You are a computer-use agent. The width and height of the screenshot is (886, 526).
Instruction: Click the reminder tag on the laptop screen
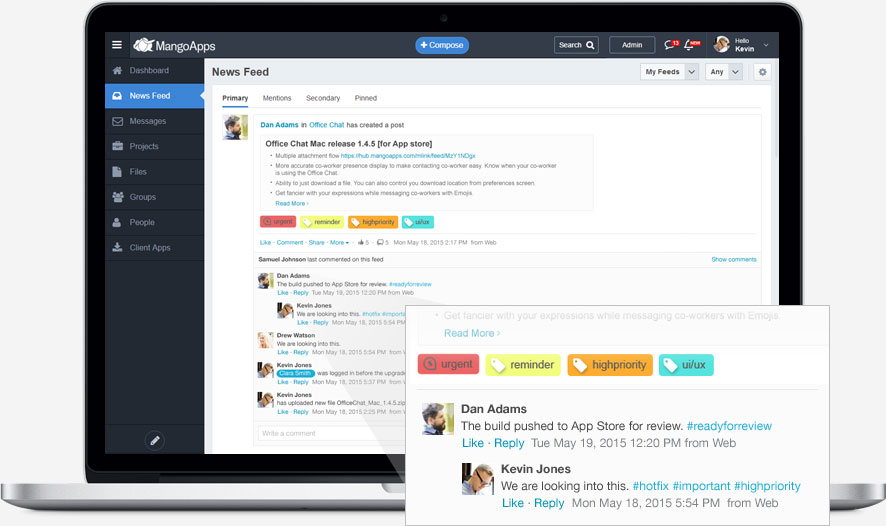(x=322, y=222)
